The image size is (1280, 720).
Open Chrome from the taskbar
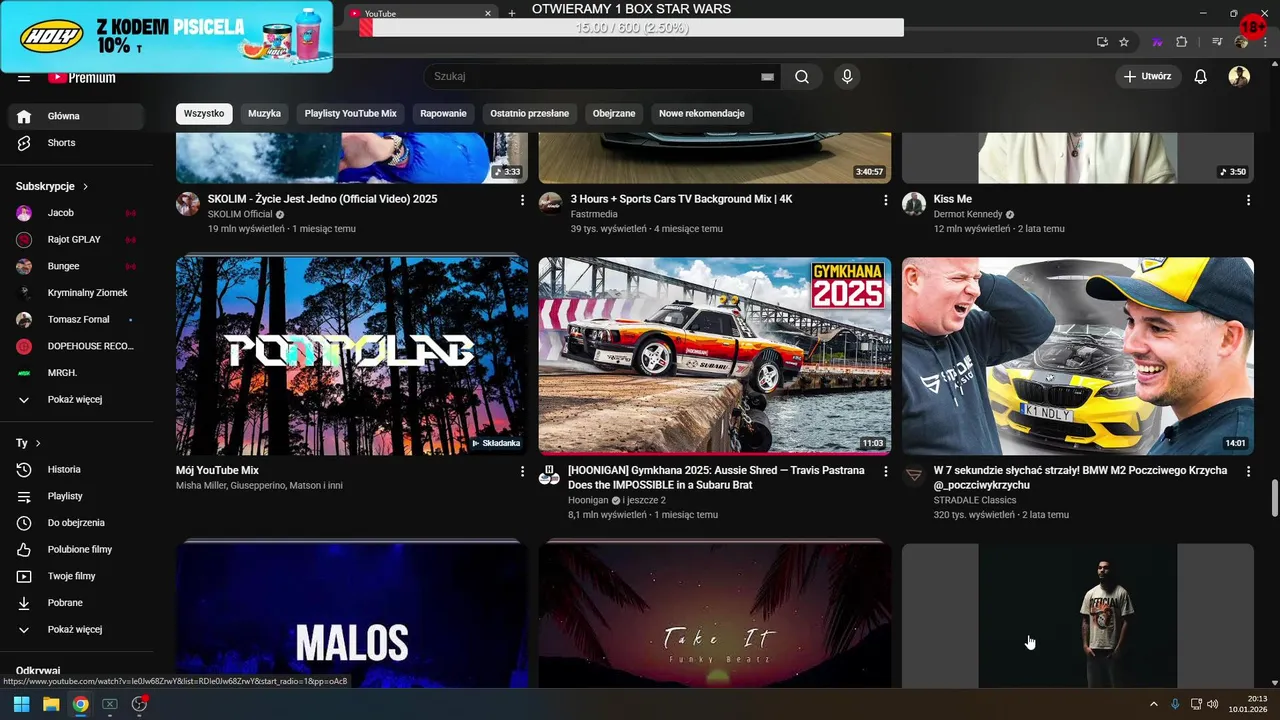80,704
